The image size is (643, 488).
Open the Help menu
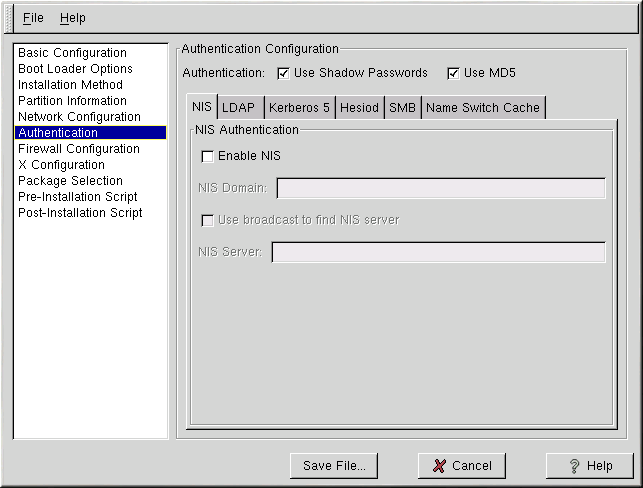click(x=72, y=18)
